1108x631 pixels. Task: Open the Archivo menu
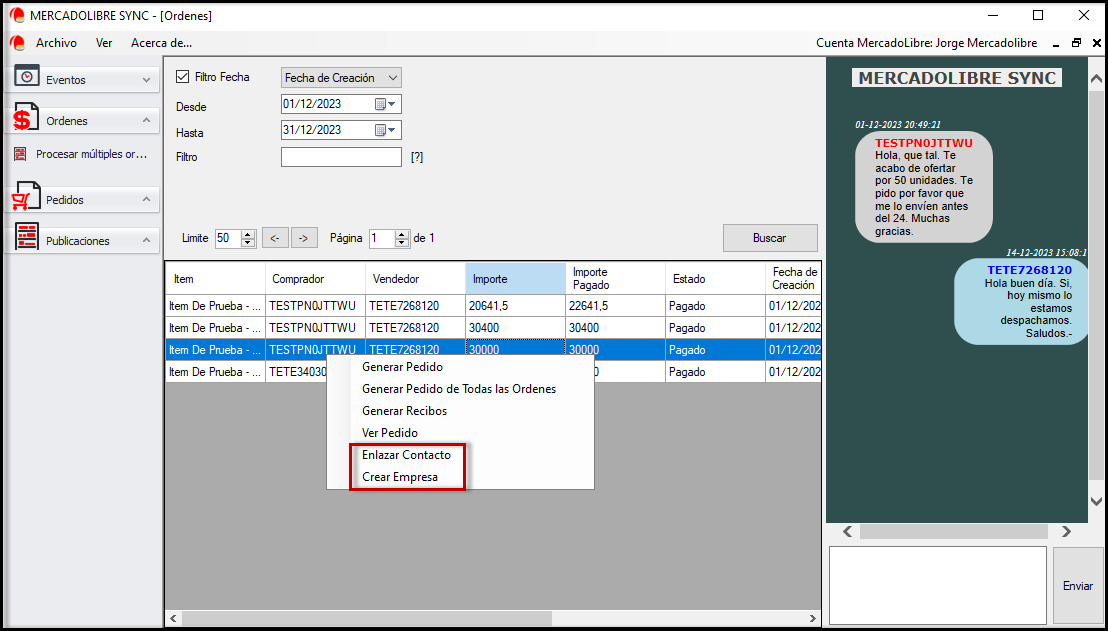[57, 43]
